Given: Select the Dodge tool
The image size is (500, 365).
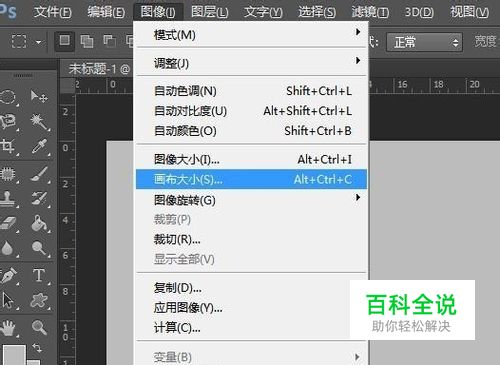Looking at the screenshot, I should pyautogui.click(x=40, y=248).
